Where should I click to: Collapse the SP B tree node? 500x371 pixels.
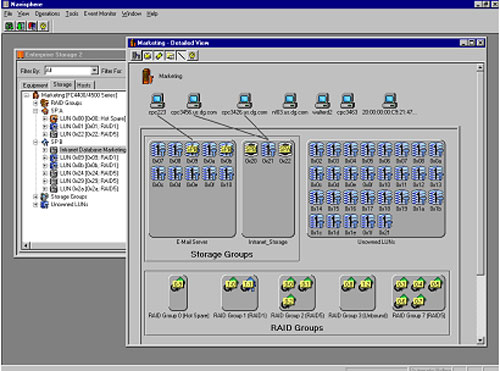coord(35,142)
